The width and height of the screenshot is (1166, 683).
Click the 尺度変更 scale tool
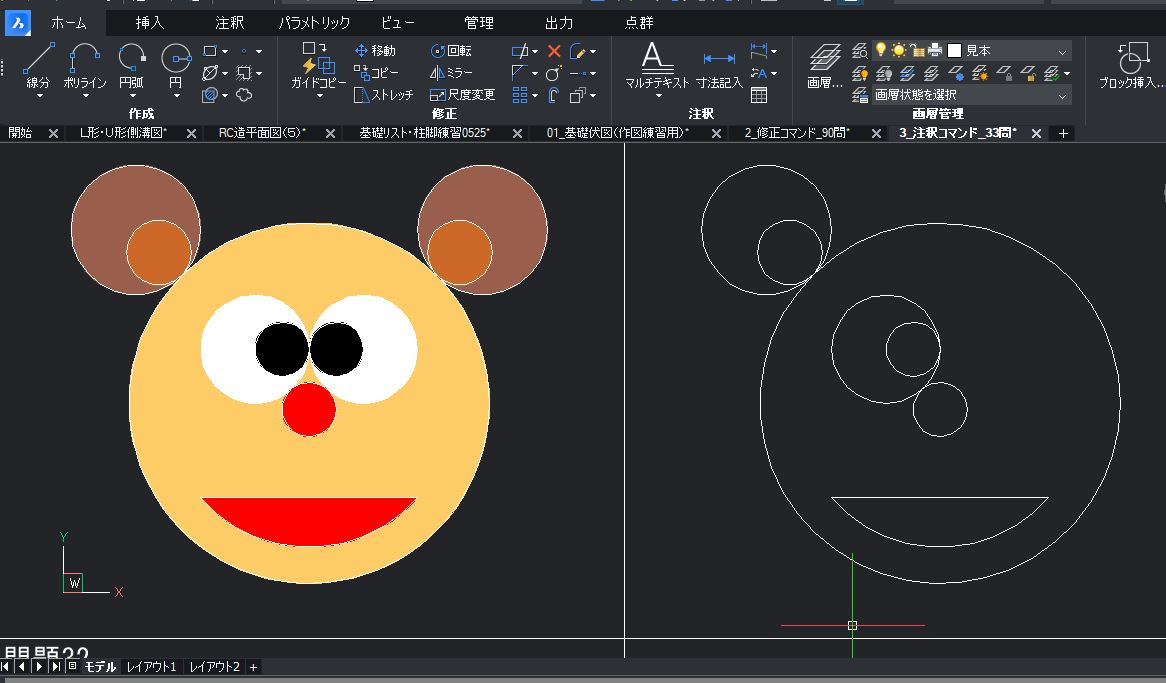pos(462,95)
